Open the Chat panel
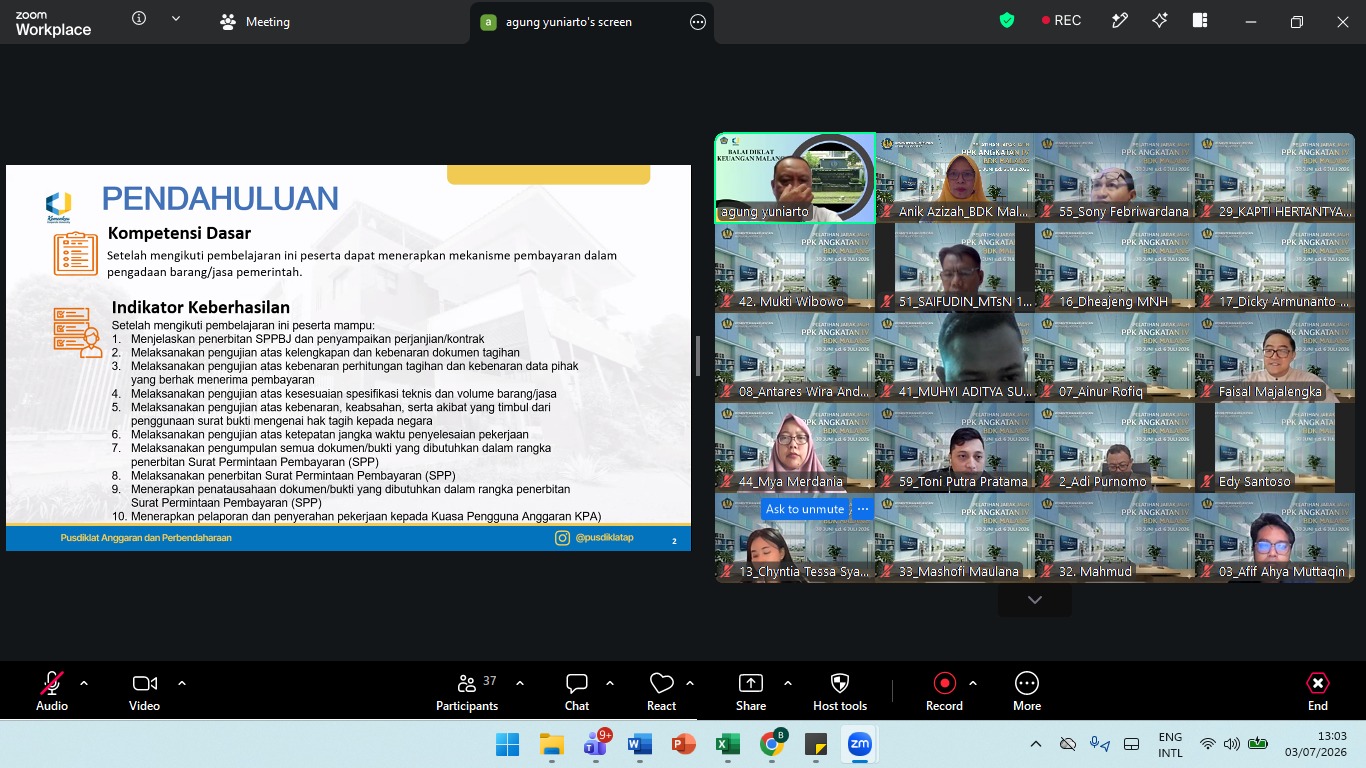The image size is (1366, 768). [577, 691]
